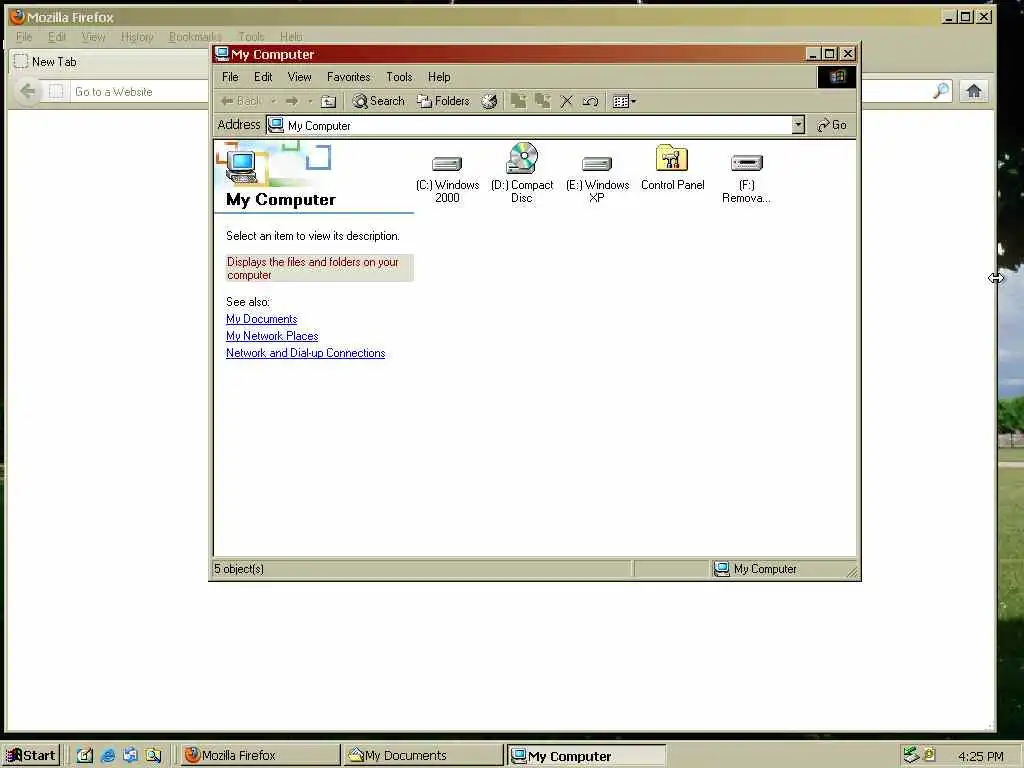Screen dimensions: 1024x768
Task: Click the fourth quick launch search icon
Action: coord(153,756)
